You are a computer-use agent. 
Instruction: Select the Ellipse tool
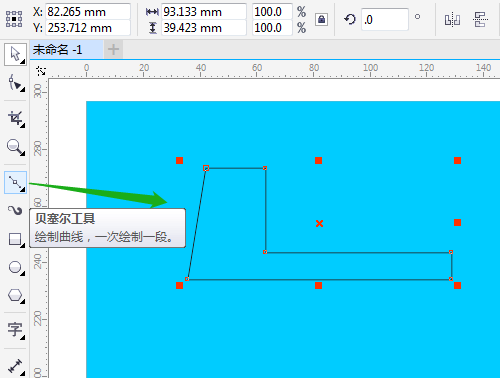point(16,267)
